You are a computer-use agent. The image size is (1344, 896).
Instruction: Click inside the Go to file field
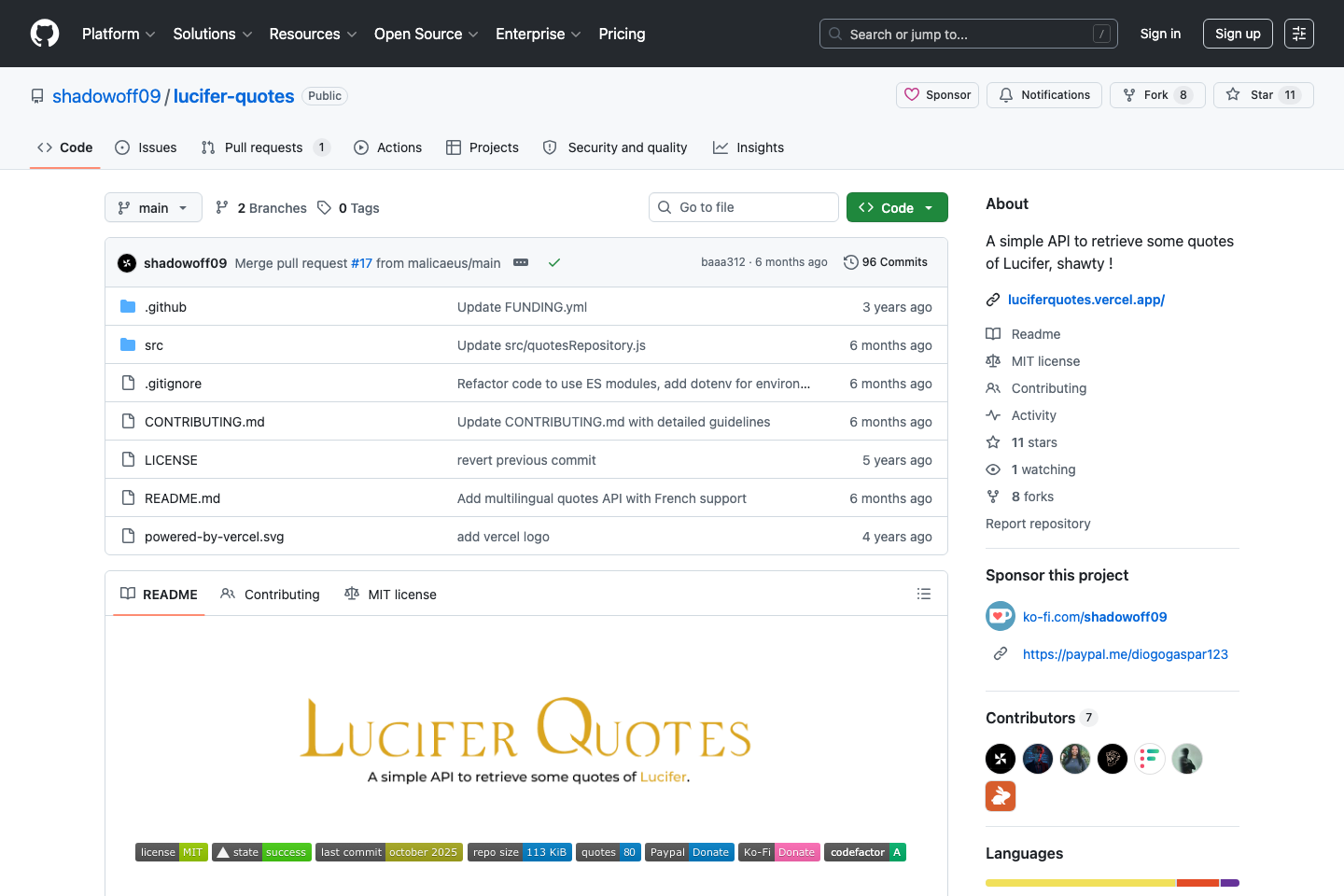[x=743, y=206]
